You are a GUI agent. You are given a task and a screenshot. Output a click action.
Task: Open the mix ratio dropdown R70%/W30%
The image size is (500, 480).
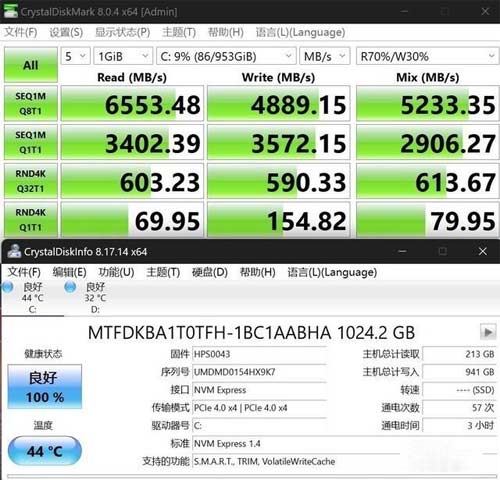click(x=428, y=56)
